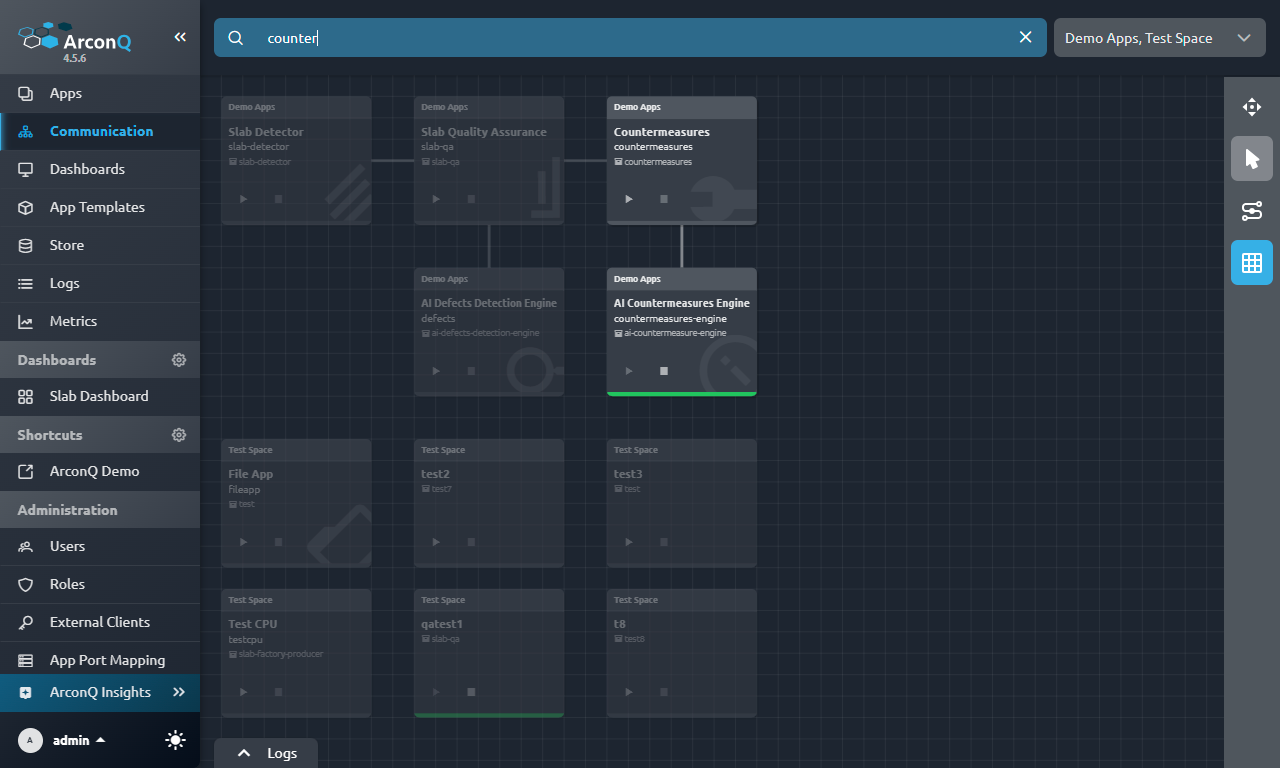Click the Dashboards section gear icon
Screen dimensions: 1280x768
coord(179,360)
